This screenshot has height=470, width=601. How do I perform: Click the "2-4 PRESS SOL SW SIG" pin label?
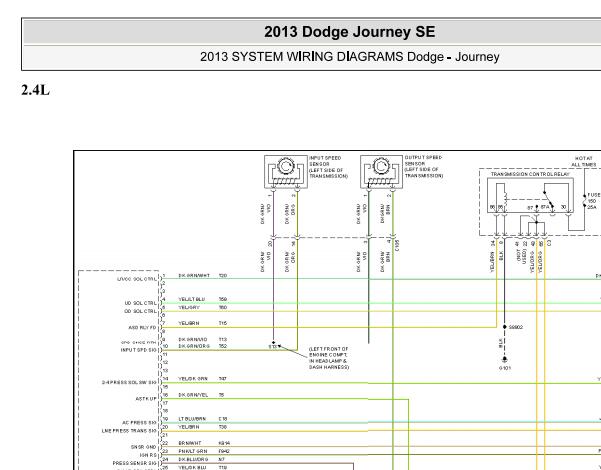[130, 383]
